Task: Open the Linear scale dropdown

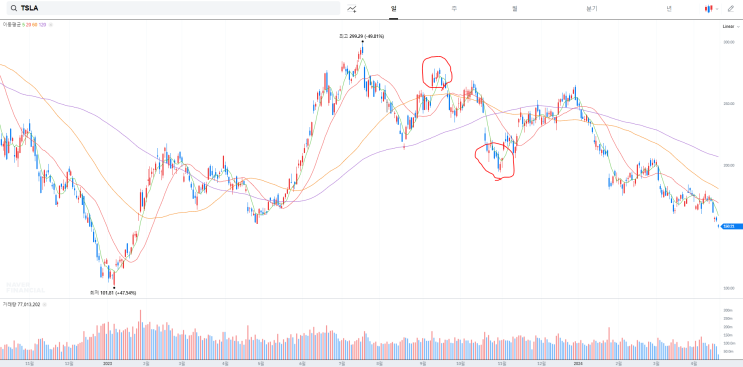Action: 731,27
